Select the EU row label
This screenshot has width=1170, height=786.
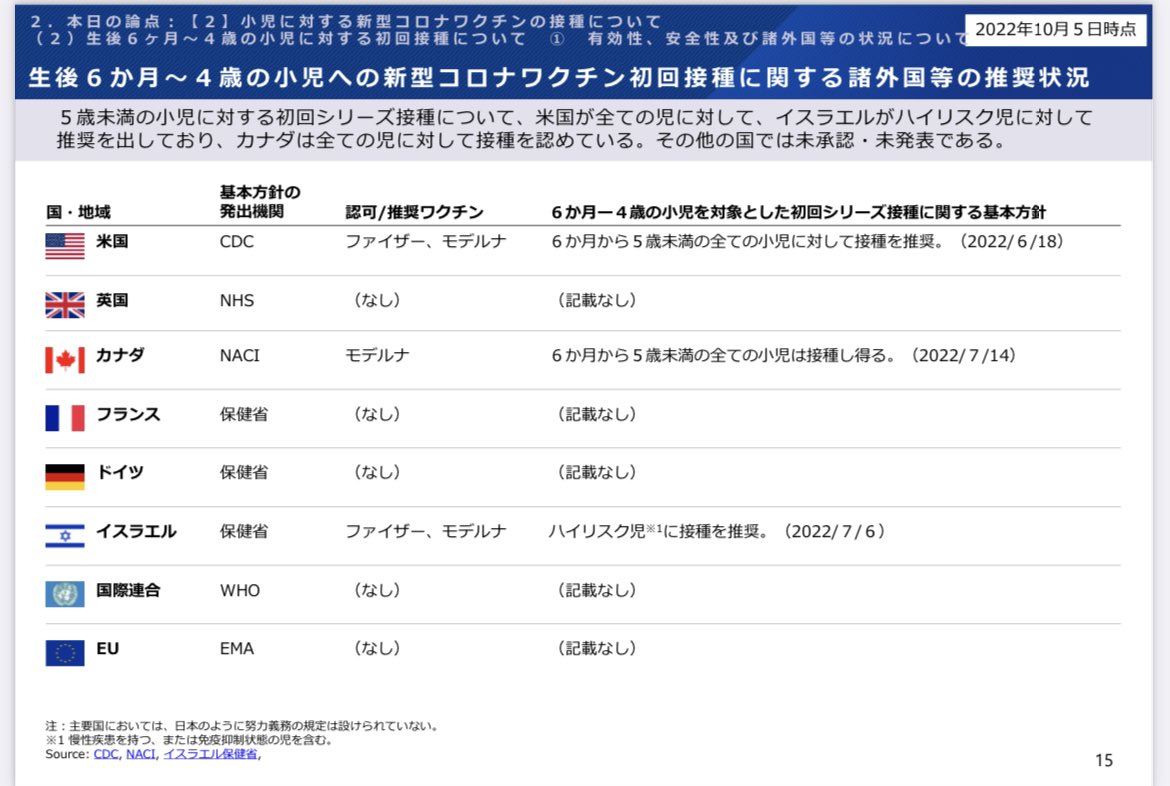(x=107, y=649)
